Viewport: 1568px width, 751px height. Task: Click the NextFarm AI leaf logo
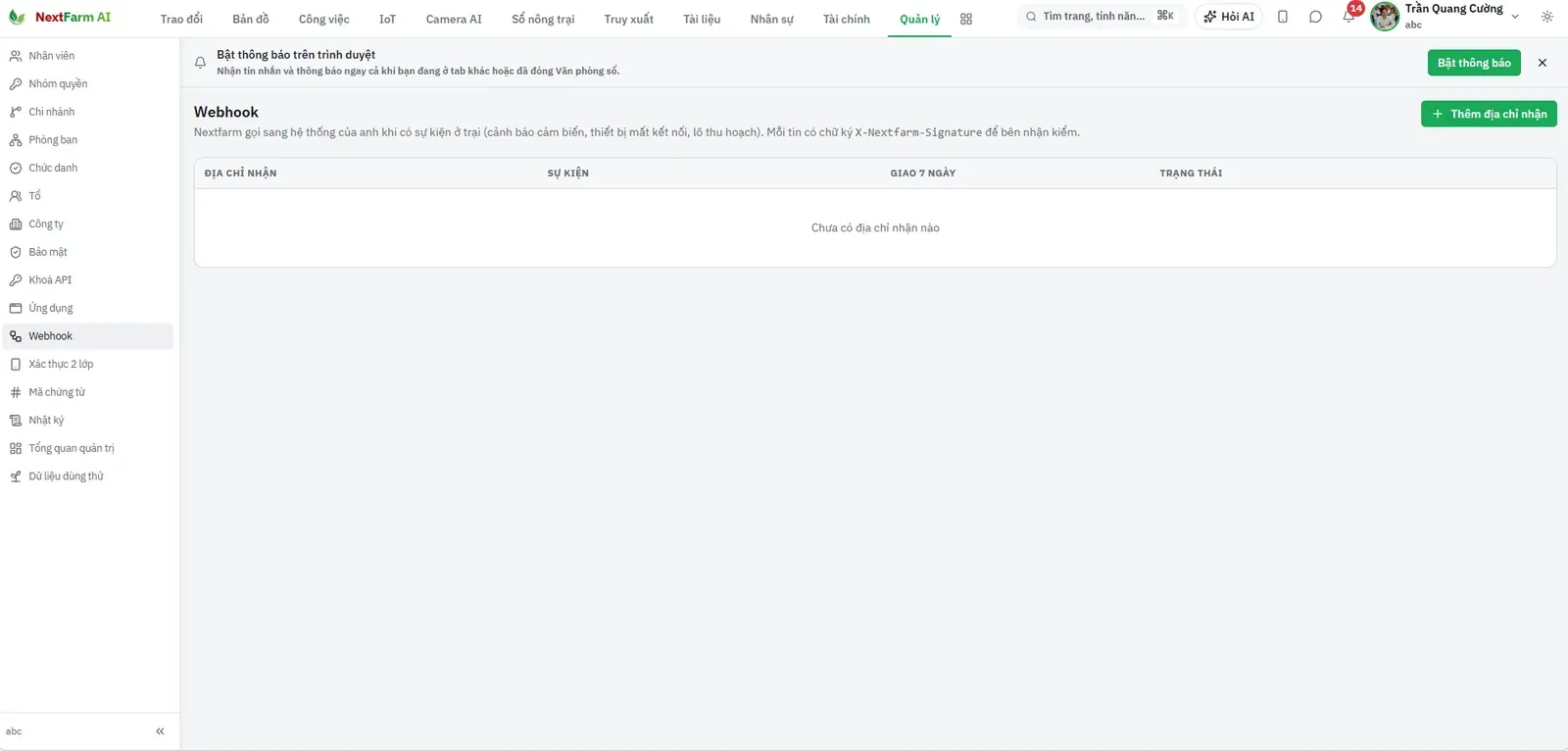pyautogui.click(x=17, y=18)
